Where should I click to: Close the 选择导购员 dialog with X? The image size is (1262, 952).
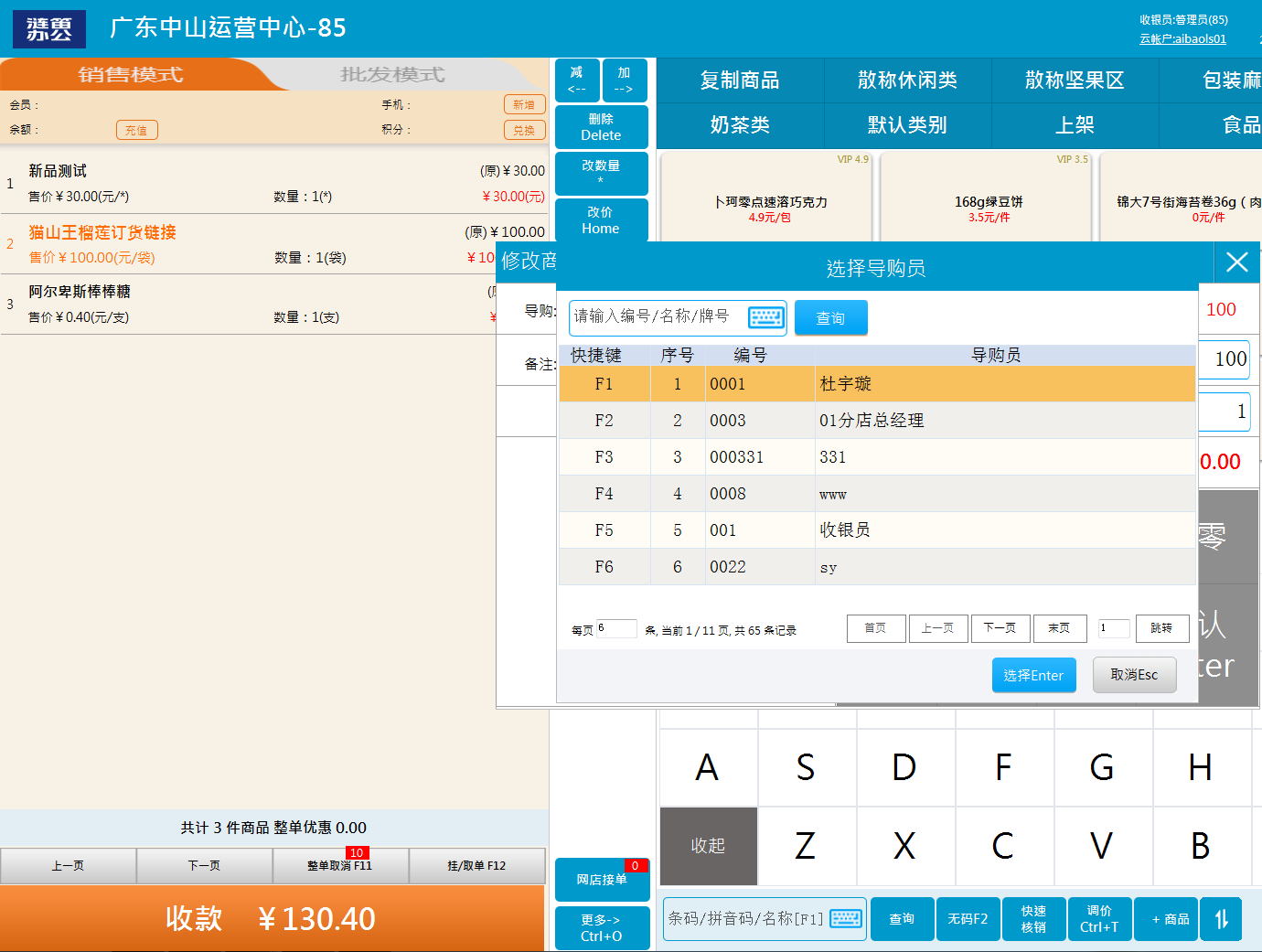[1236, 262]
